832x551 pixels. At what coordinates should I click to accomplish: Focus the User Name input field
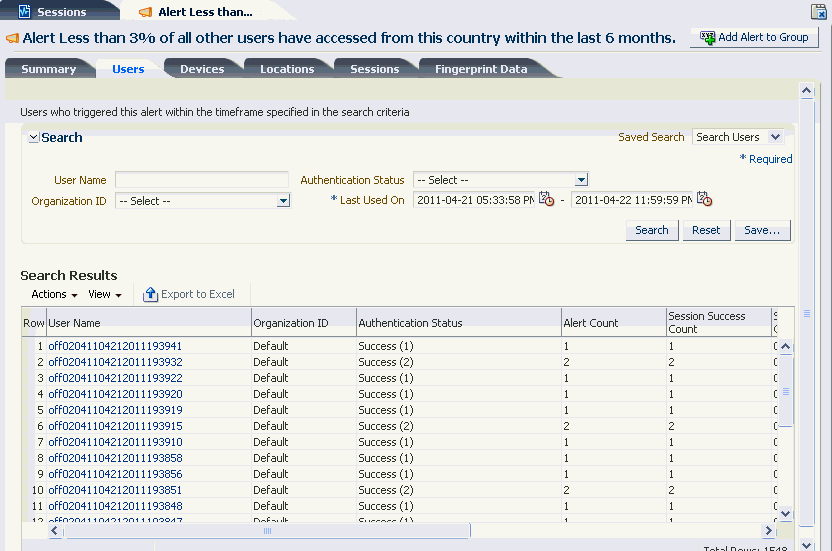tap(202, 180)
